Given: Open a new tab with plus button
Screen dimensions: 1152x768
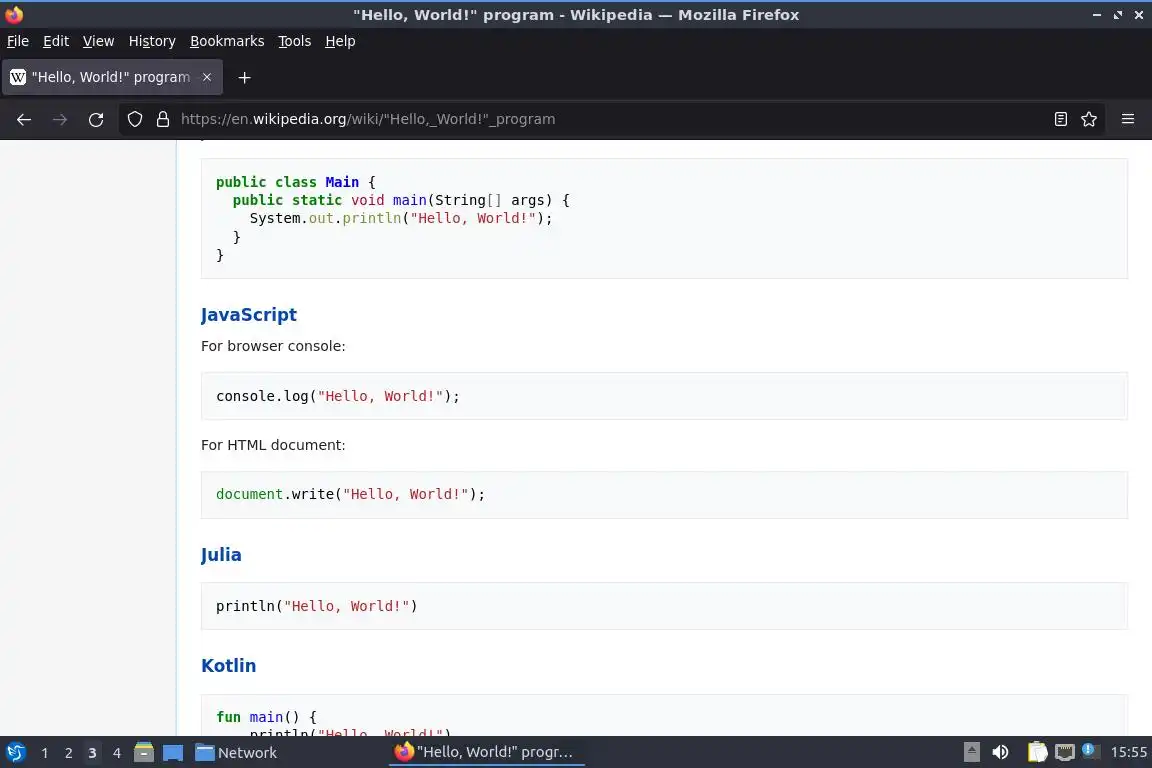Looking at the screenshot, I should tap(245, 77).
